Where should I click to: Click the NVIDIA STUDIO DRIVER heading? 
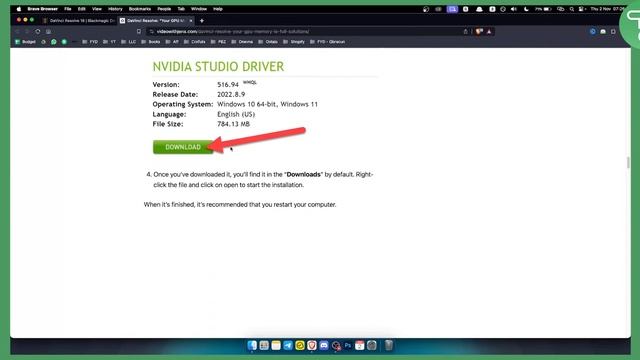[218, 67]
